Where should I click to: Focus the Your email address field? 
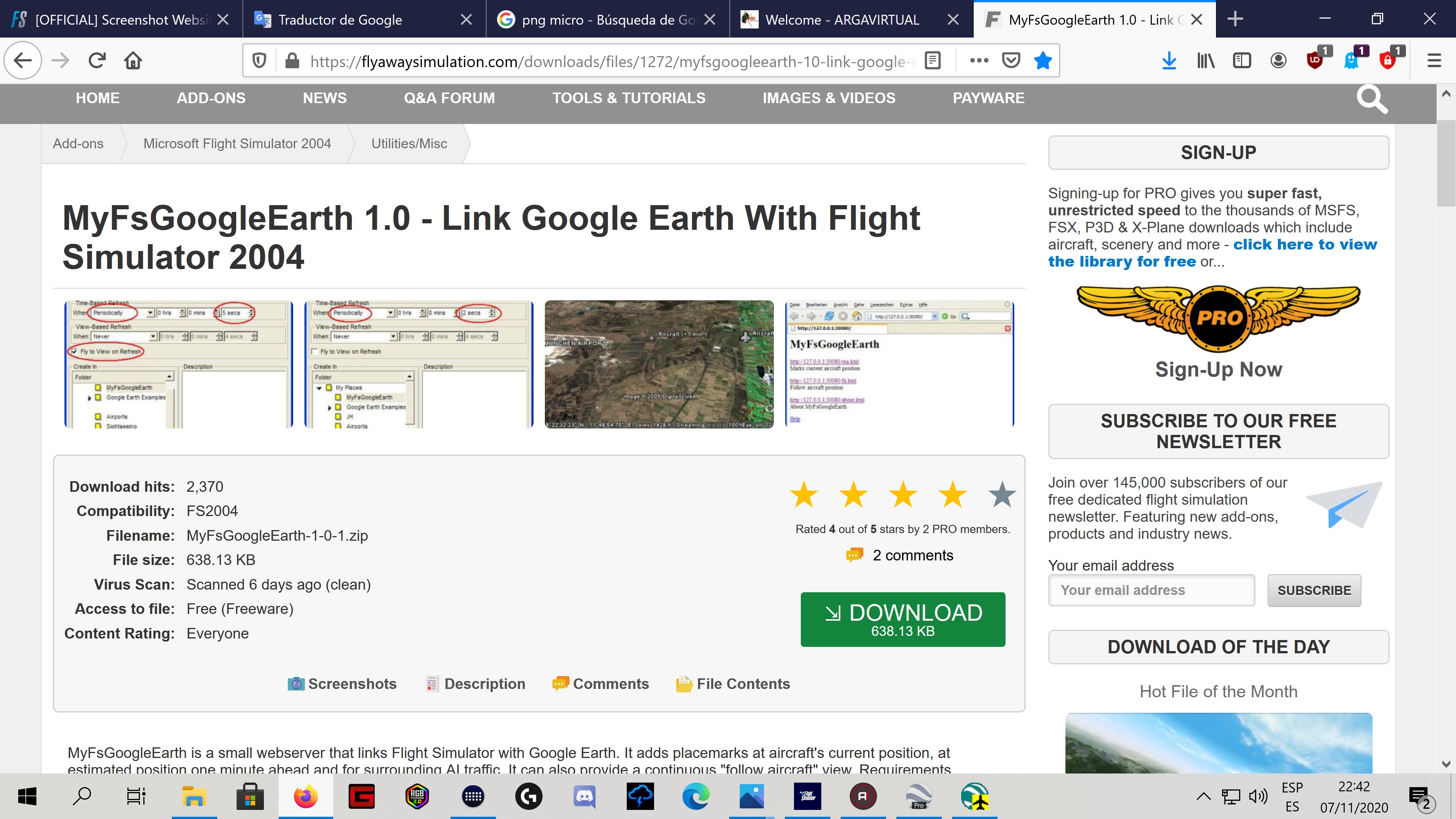pyautogui.click(x=1152, y=590)
